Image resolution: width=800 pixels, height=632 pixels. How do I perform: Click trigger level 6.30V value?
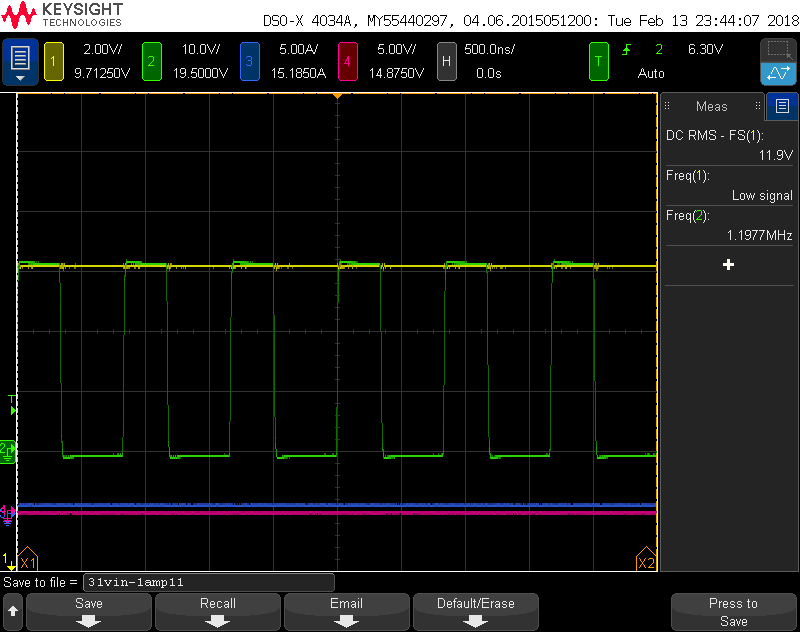pyautogui.click(x=706, y=49)
